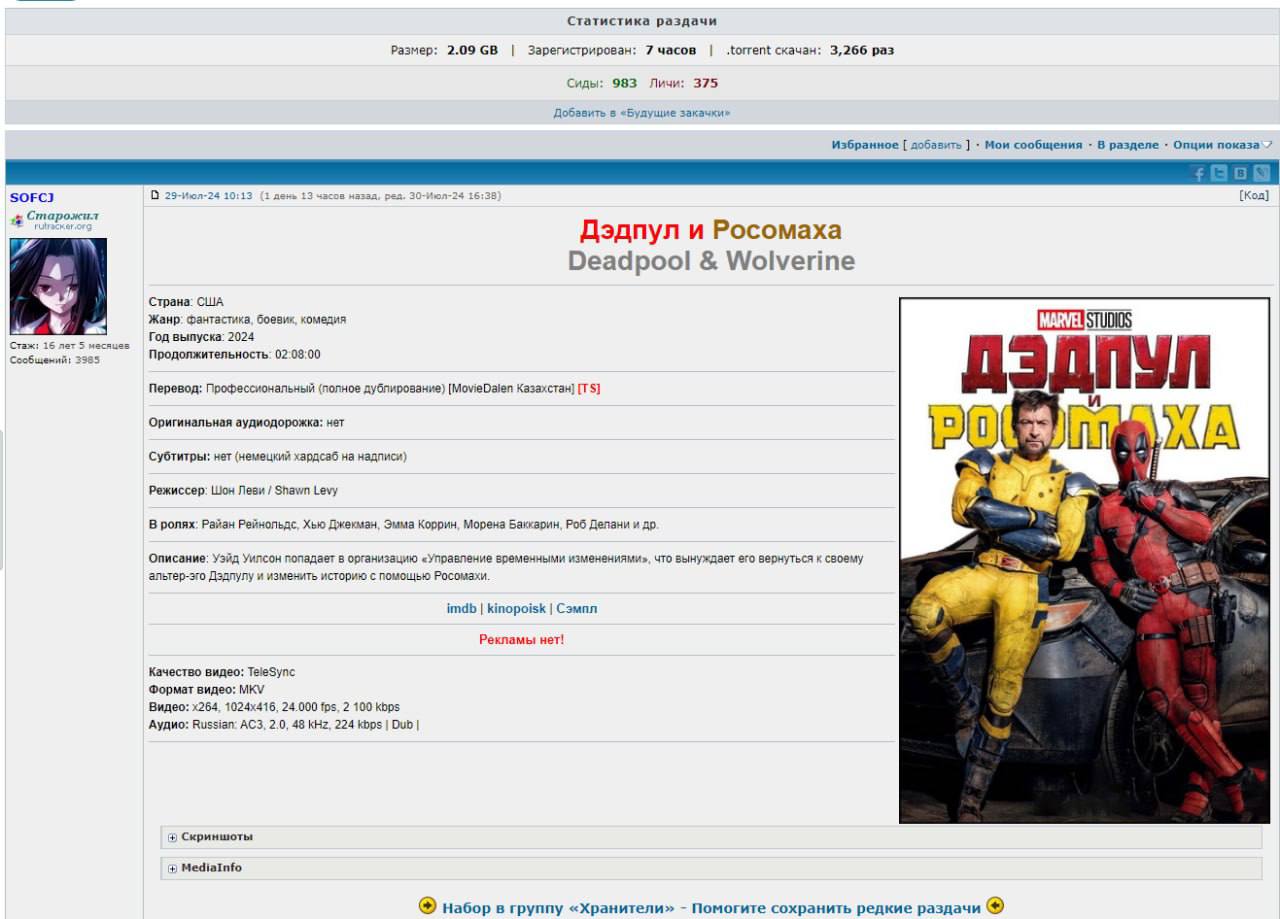Viewport: 1280px width, 919px height.
Task: Click the Facebook share icon
Action: 1199,173
